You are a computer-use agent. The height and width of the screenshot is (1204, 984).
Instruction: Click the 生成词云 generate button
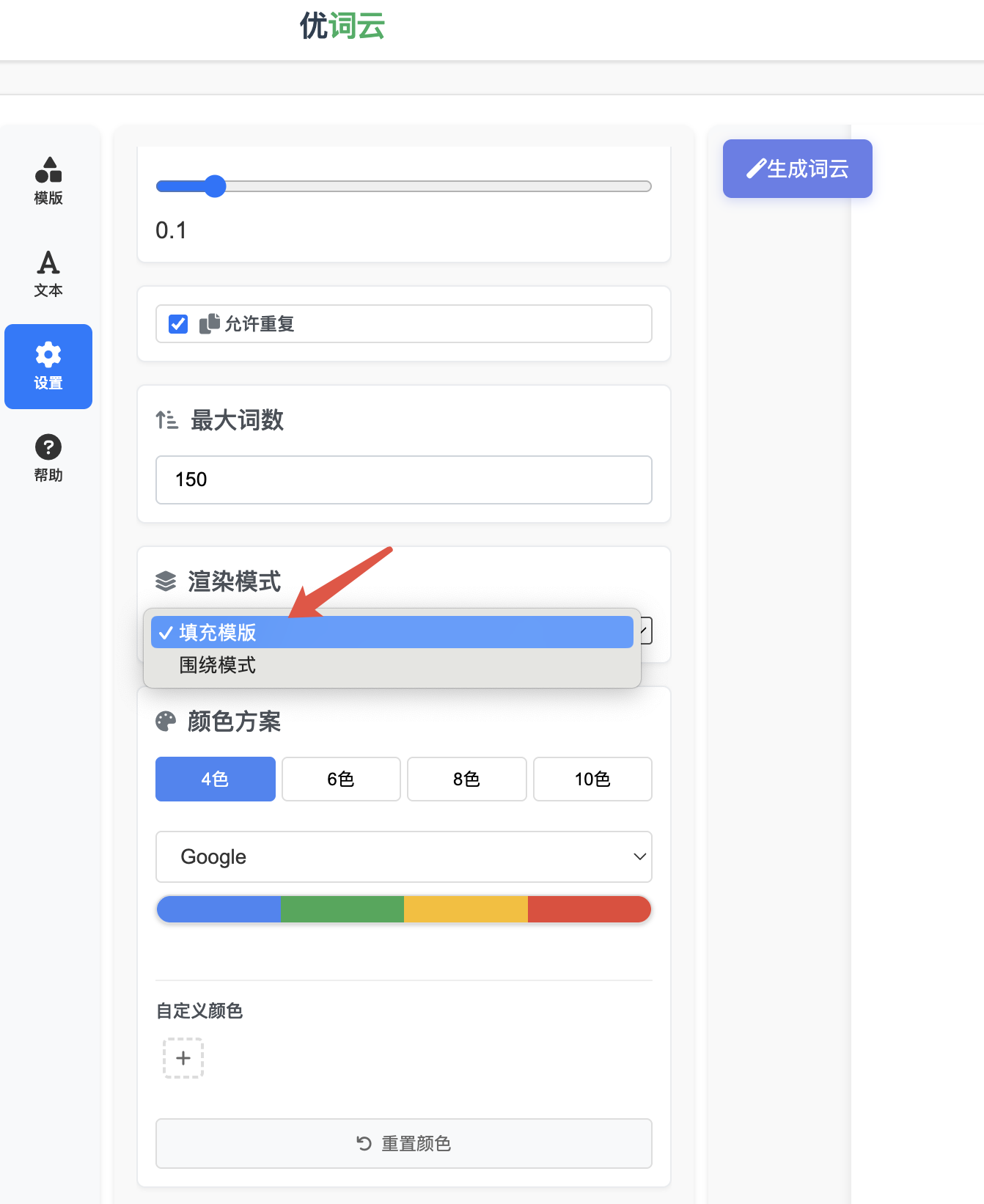tap(798, 169)
